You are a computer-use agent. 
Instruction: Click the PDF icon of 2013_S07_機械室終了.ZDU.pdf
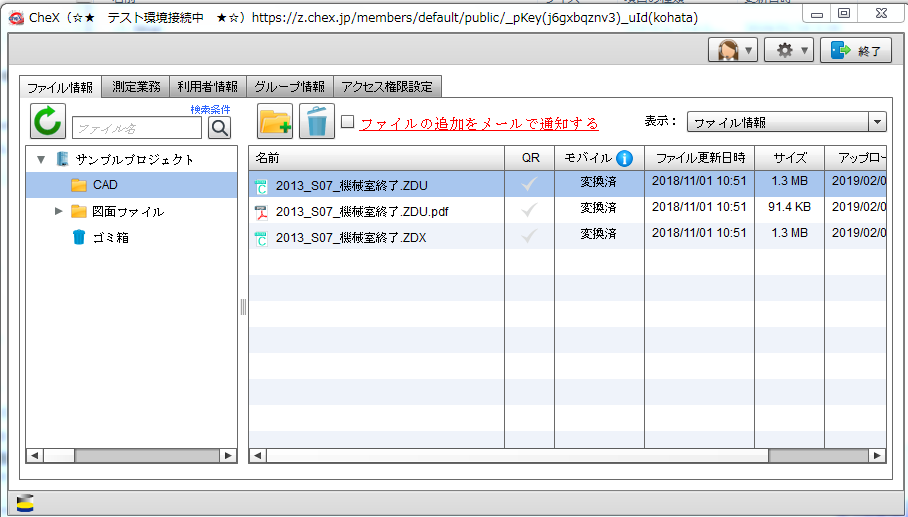262,211
